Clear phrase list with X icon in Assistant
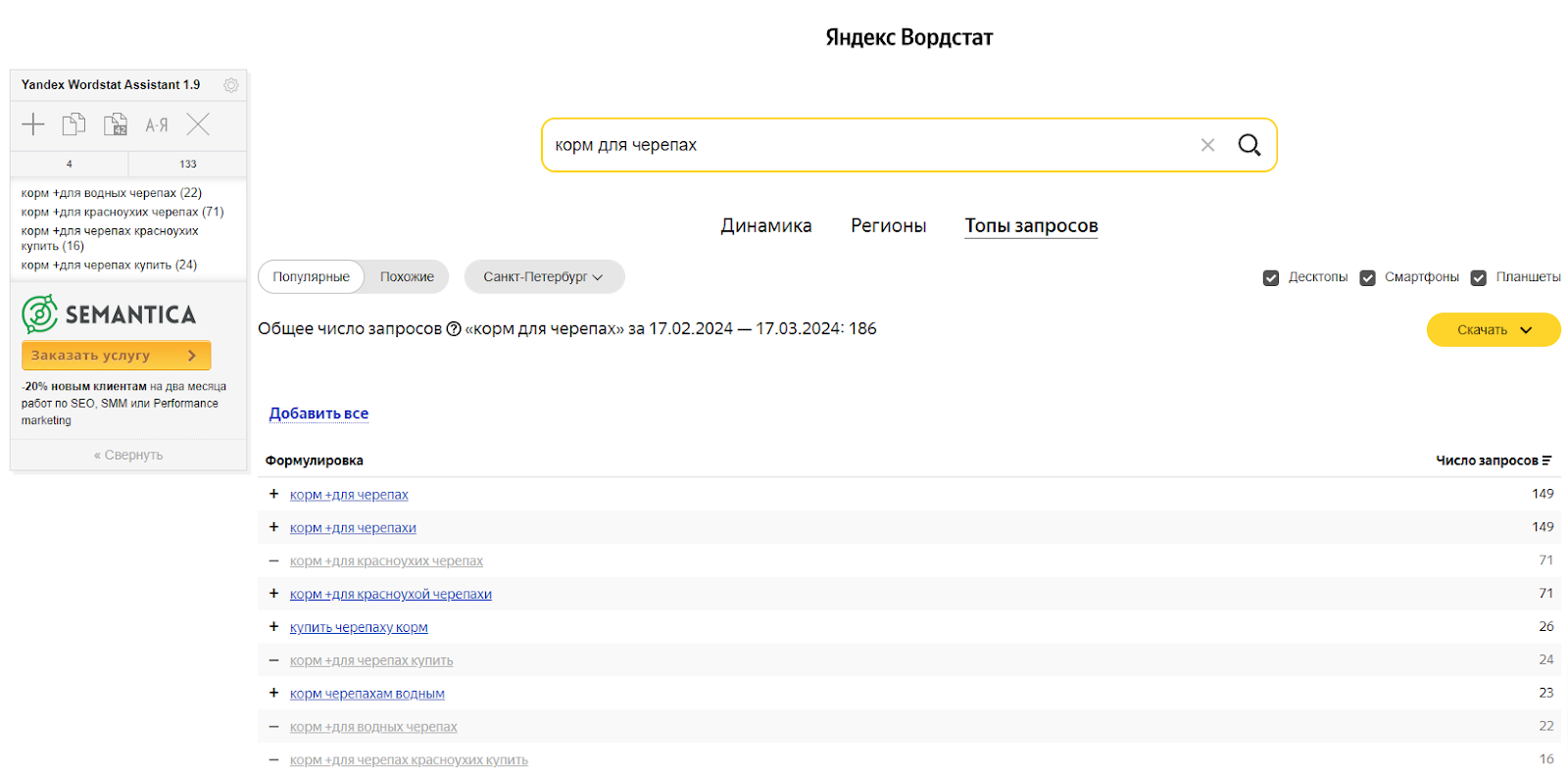The height and width of the screenshot is (774, 1568). coord(198,124)
